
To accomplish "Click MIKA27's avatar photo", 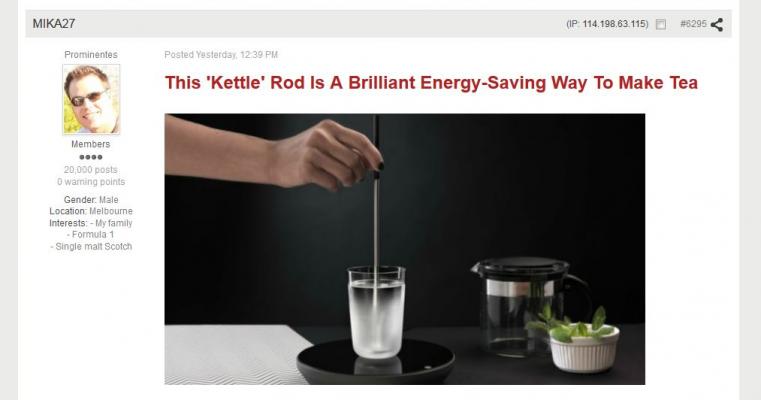I will 91,99.
